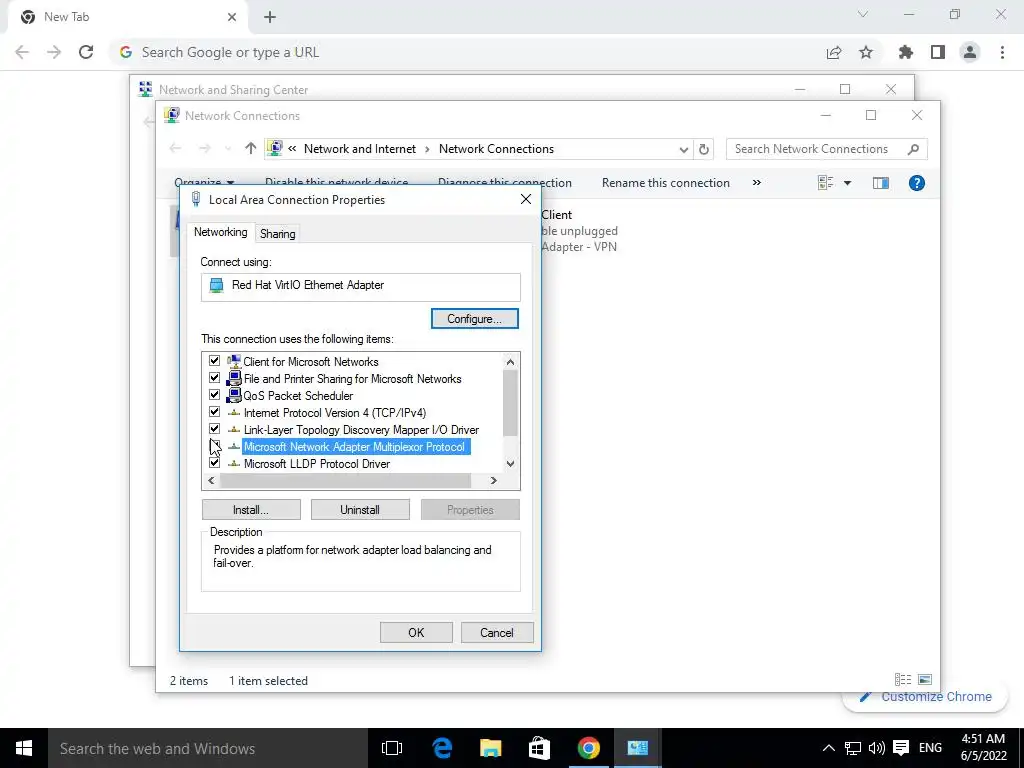
Task: Select Microsoft Network Adapter Multiplexor Protocol row
Action: tap(355, 447)
